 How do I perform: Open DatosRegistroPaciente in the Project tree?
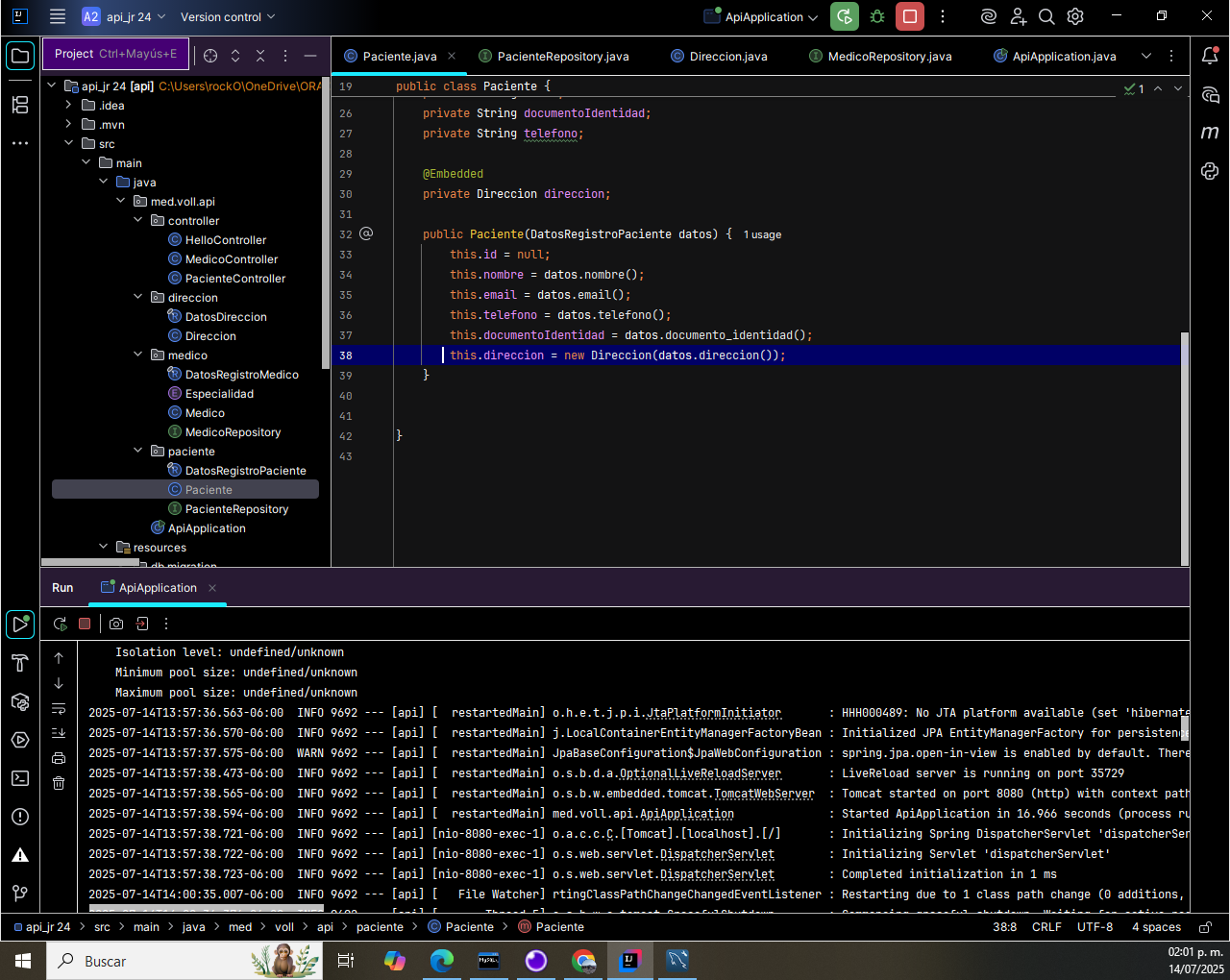pyautogui.click(x=246, y=471)
